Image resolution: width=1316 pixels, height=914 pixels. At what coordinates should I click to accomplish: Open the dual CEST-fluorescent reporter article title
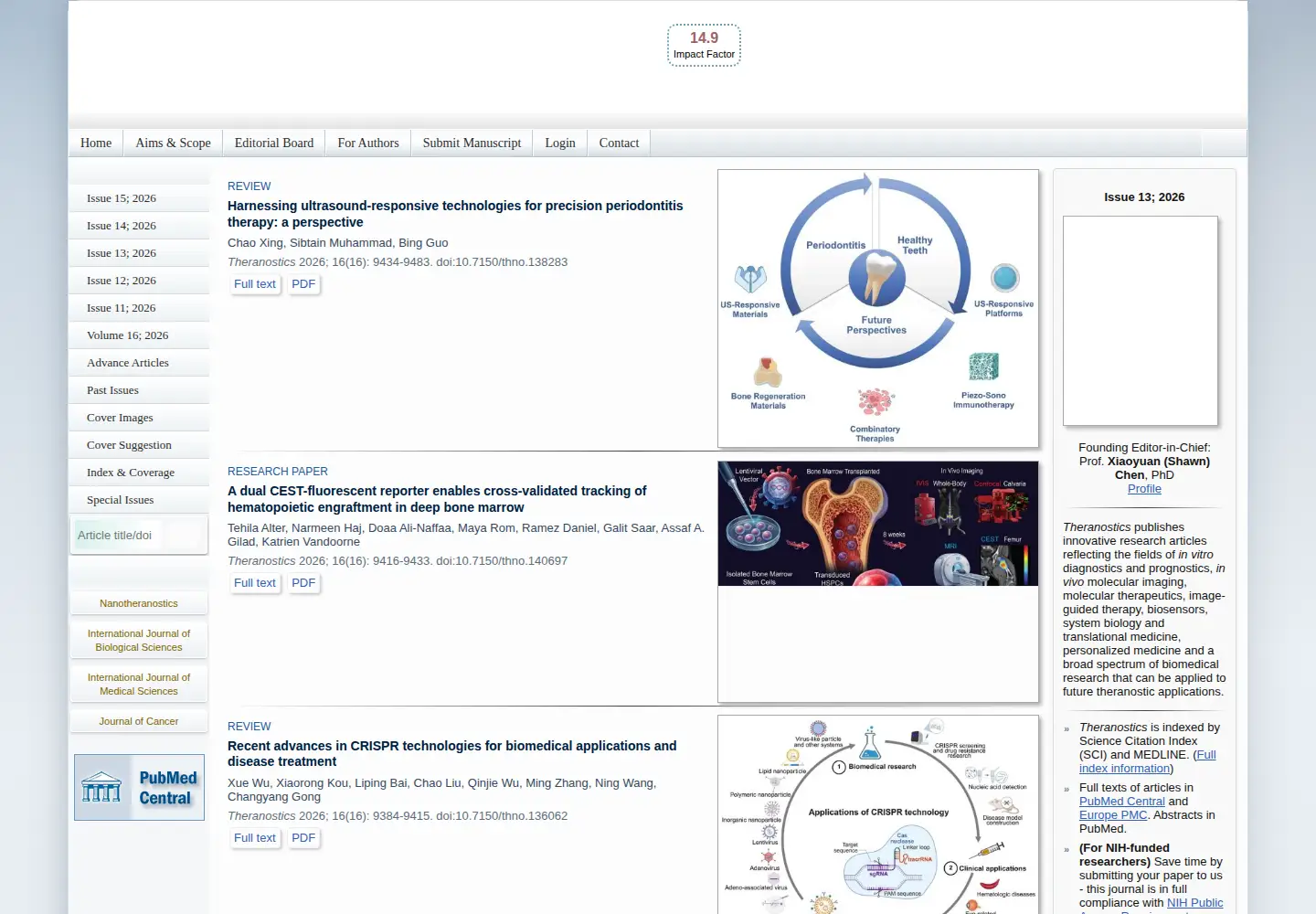[x=437, y=499]
